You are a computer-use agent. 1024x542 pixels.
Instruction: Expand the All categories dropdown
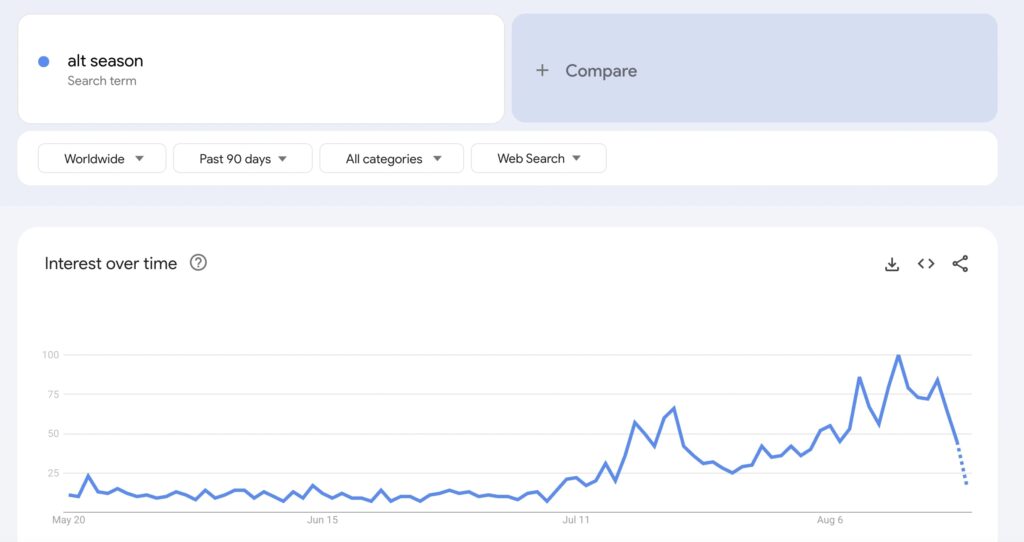pos(392,158)
